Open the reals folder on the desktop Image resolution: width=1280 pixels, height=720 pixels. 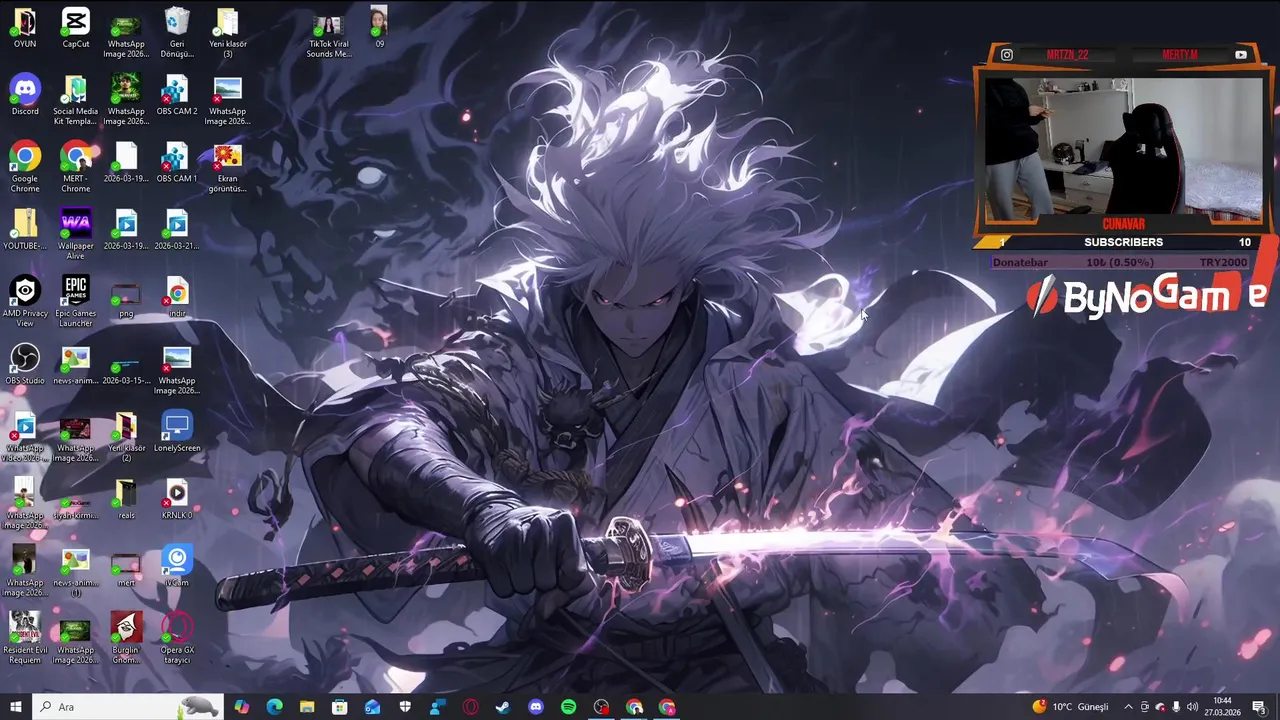126,498
